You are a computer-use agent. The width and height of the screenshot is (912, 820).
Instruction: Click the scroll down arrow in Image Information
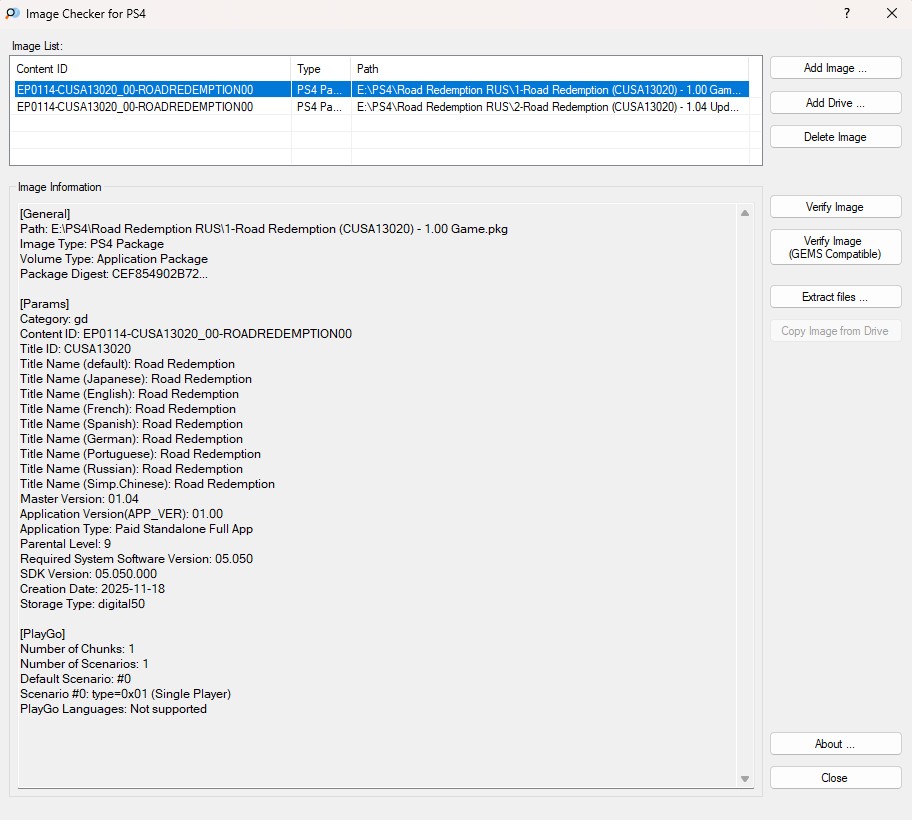(744, 778)
